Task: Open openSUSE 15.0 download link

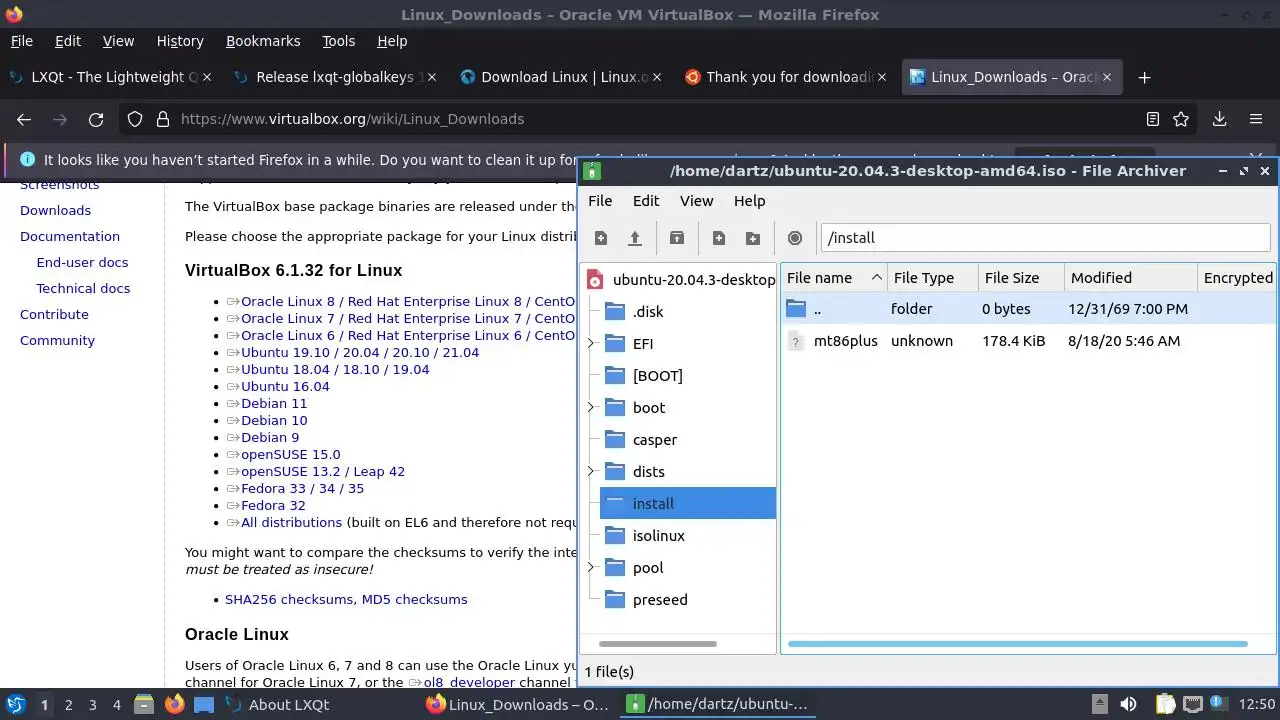Action: [x=290, y=454]
